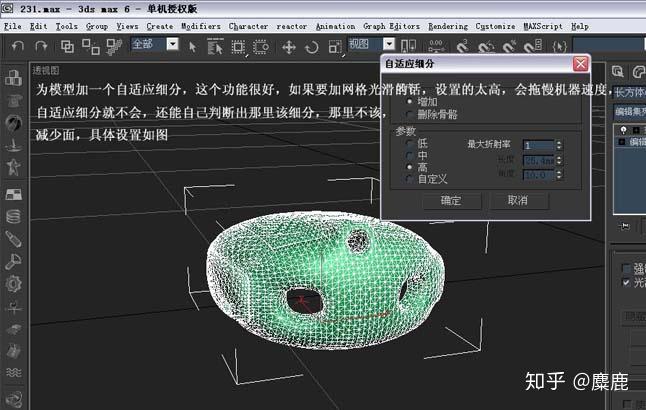Expand the plus box beside the lightbulb
The width and height of the screenshot is (646, 410).
click(636, 130)
